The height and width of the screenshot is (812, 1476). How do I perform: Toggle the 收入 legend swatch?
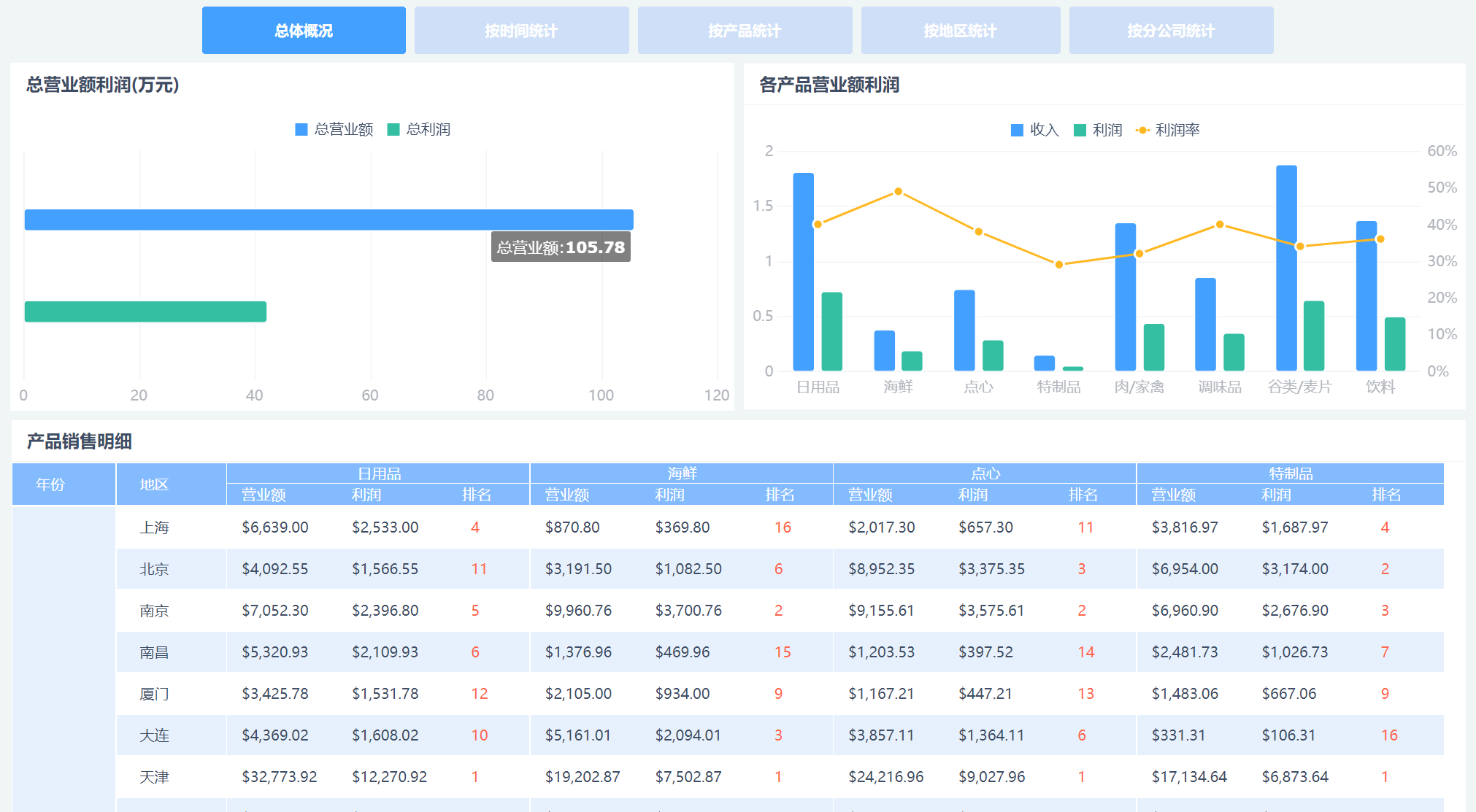[x=1017, y=131]
